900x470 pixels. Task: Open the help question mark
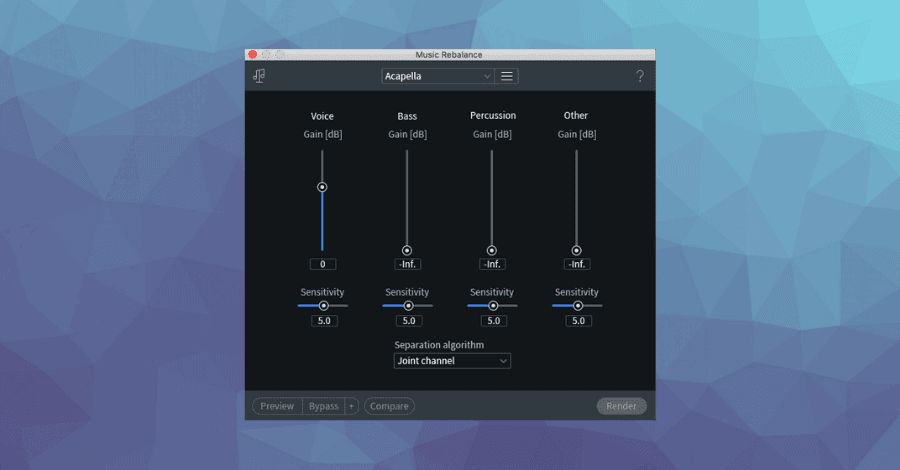640,76
